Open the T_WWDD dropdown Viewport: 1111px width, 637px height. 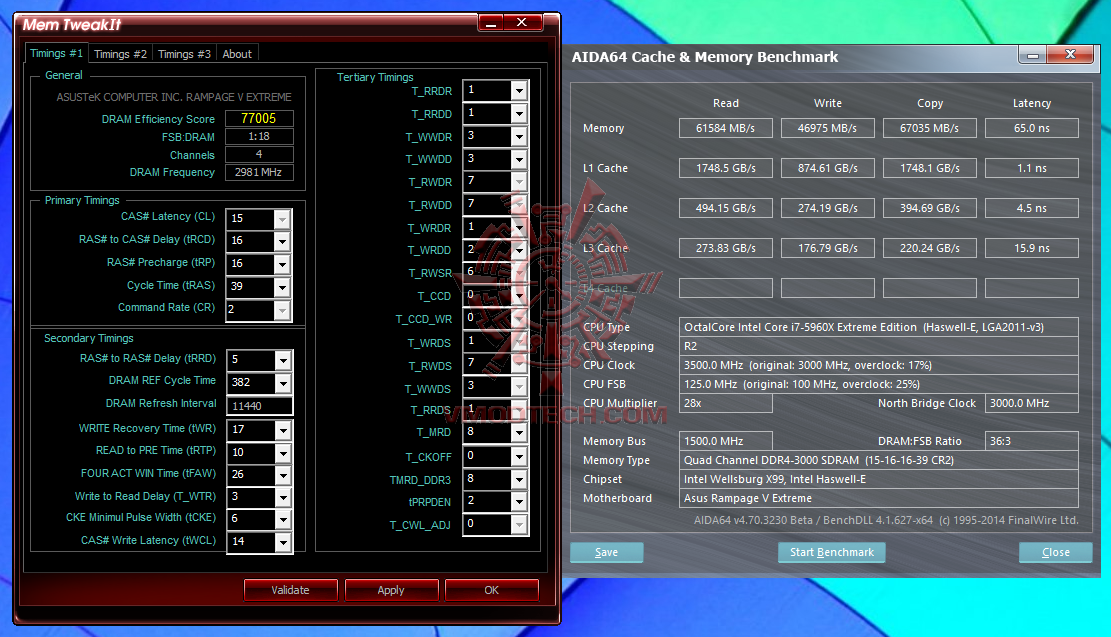[x=519, y=159]
